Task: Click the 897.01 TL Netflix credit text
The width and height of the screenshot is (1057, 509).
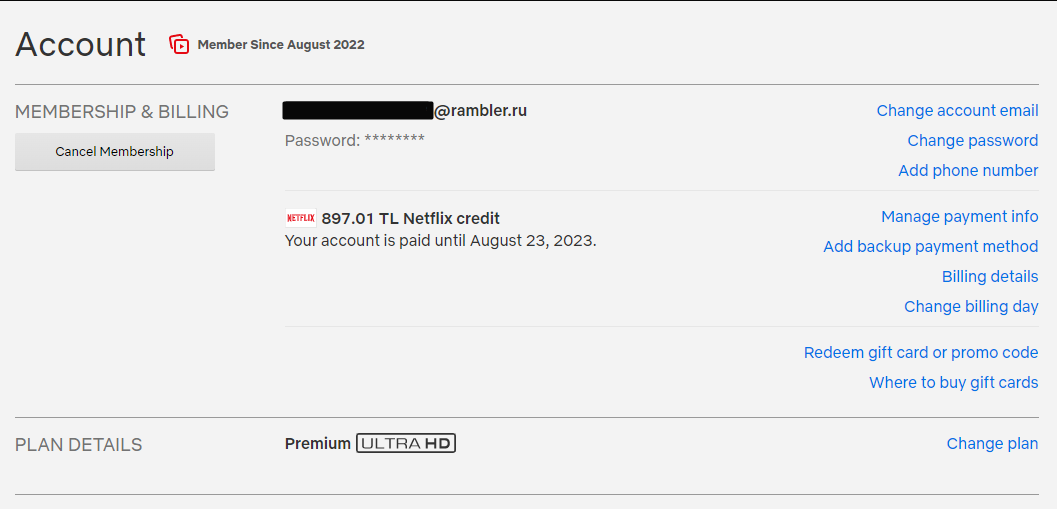Action: coord(411,218)
